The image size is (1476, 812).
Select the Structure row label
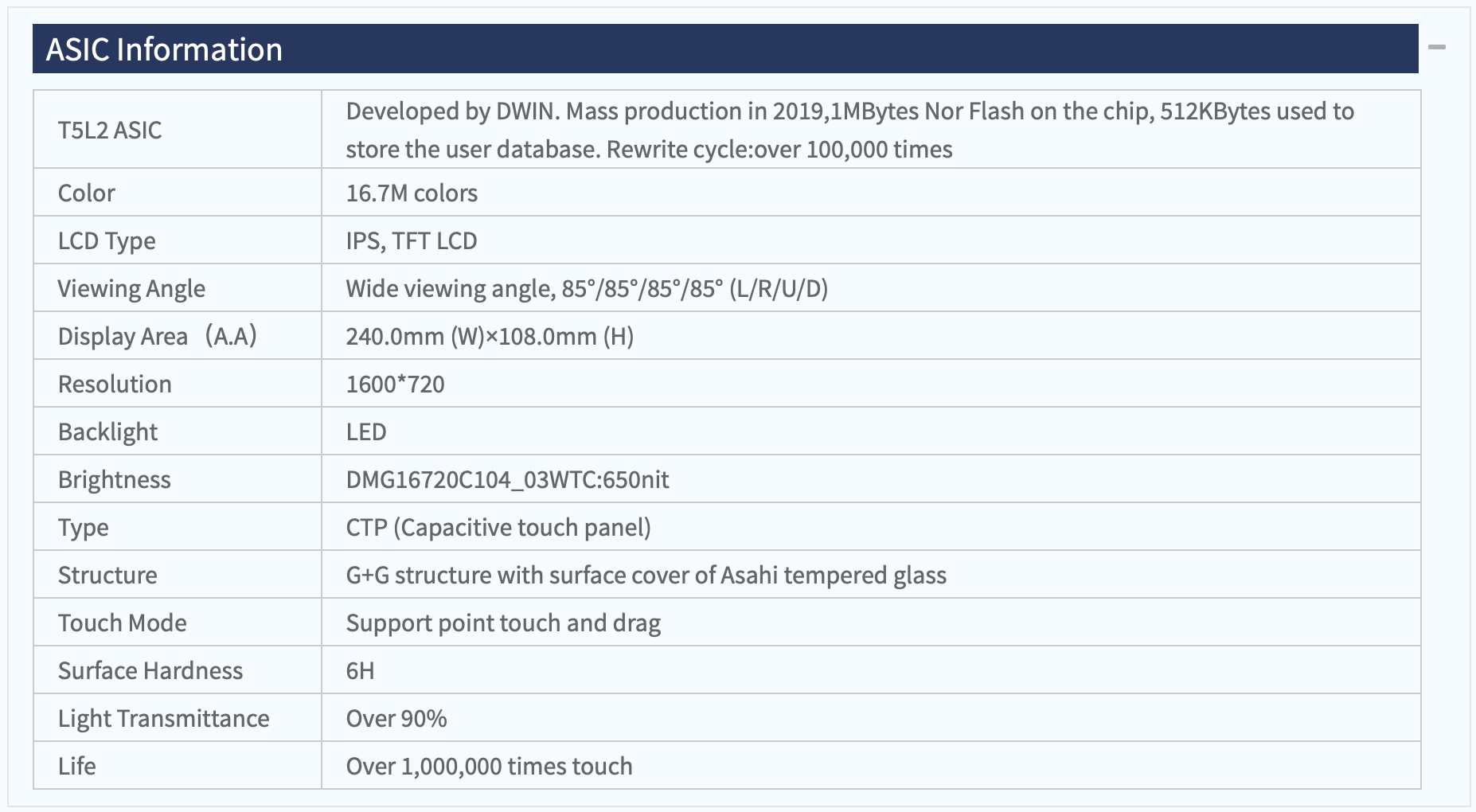coord(107,575)
